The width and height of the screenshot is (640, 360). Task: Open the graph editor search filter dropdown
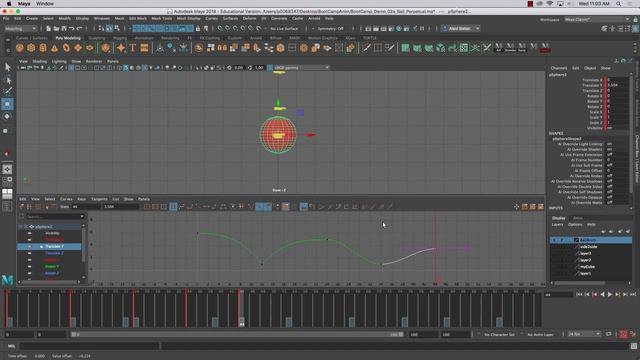(x=82, y=216)
